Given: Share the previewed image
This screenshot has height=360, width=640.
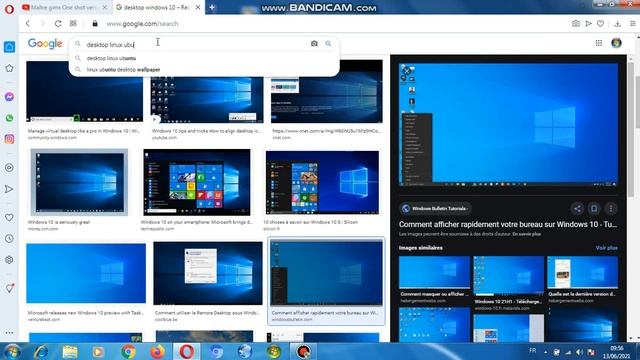Looking at the screenshot, I should pyautogui.click(x=577, y=209).
